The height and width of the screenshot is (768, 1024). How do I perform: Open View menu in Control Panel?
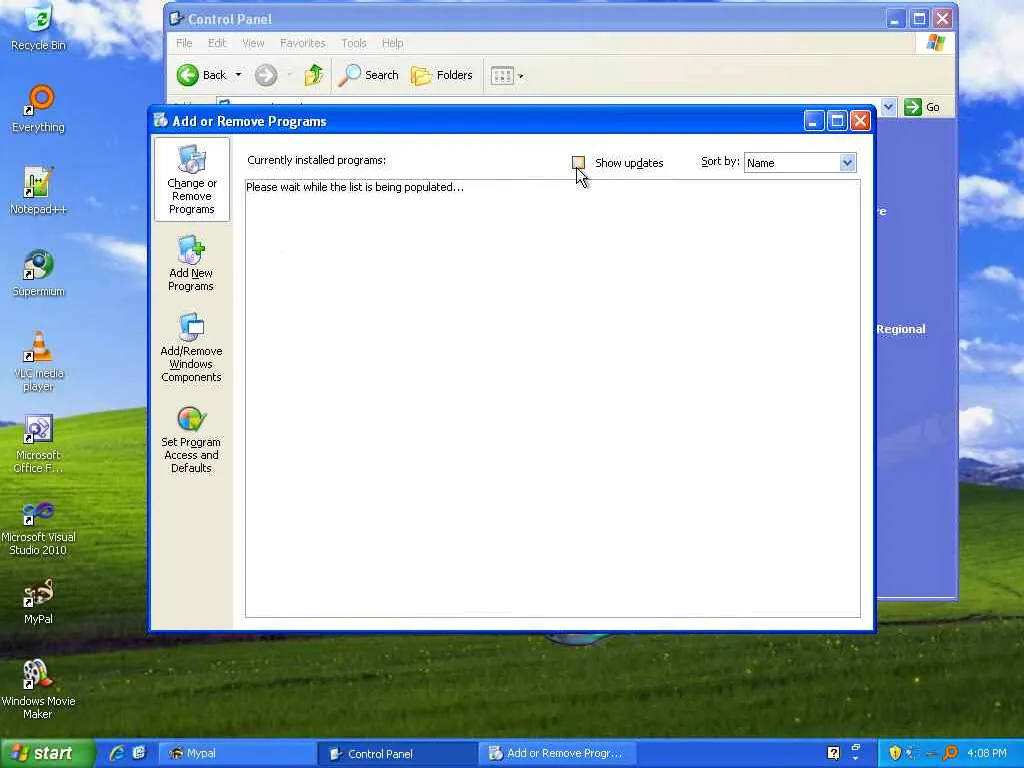[x=253, y=43]
